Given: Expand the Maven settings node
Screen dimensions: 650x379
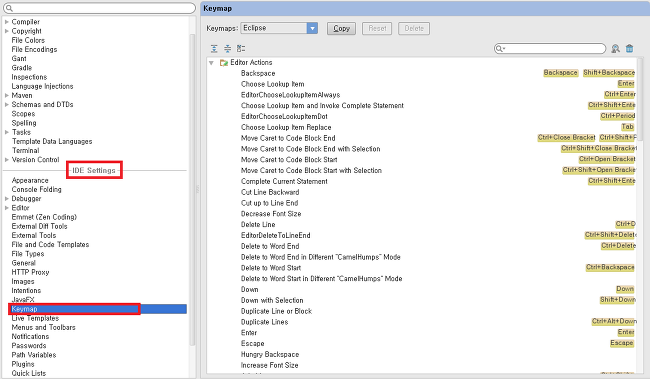Looking at the screenshot, I should [7, 95].
